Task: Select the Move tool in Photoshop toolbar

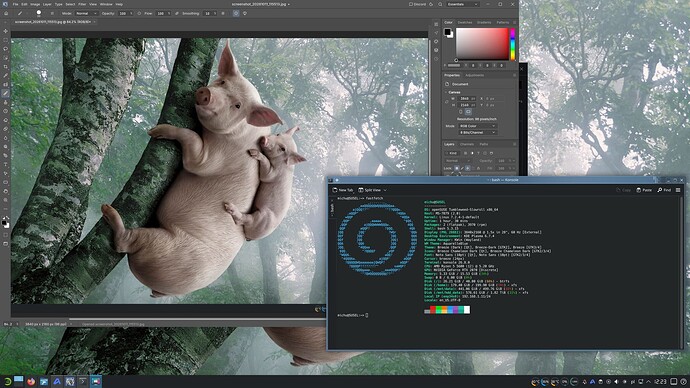Action: [6, 31]
